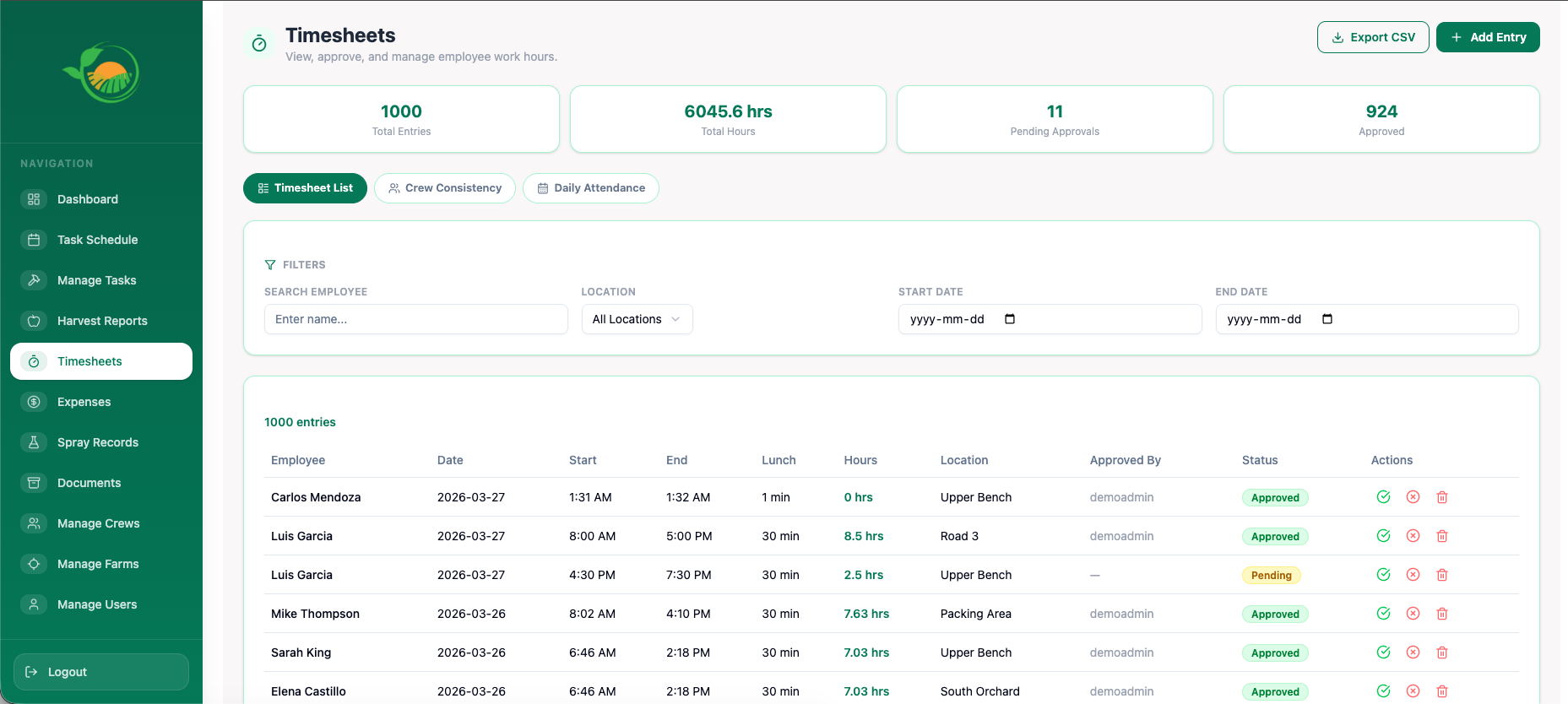Reject Carlos Mendoza's timesheet entry

click(1413, 497)
